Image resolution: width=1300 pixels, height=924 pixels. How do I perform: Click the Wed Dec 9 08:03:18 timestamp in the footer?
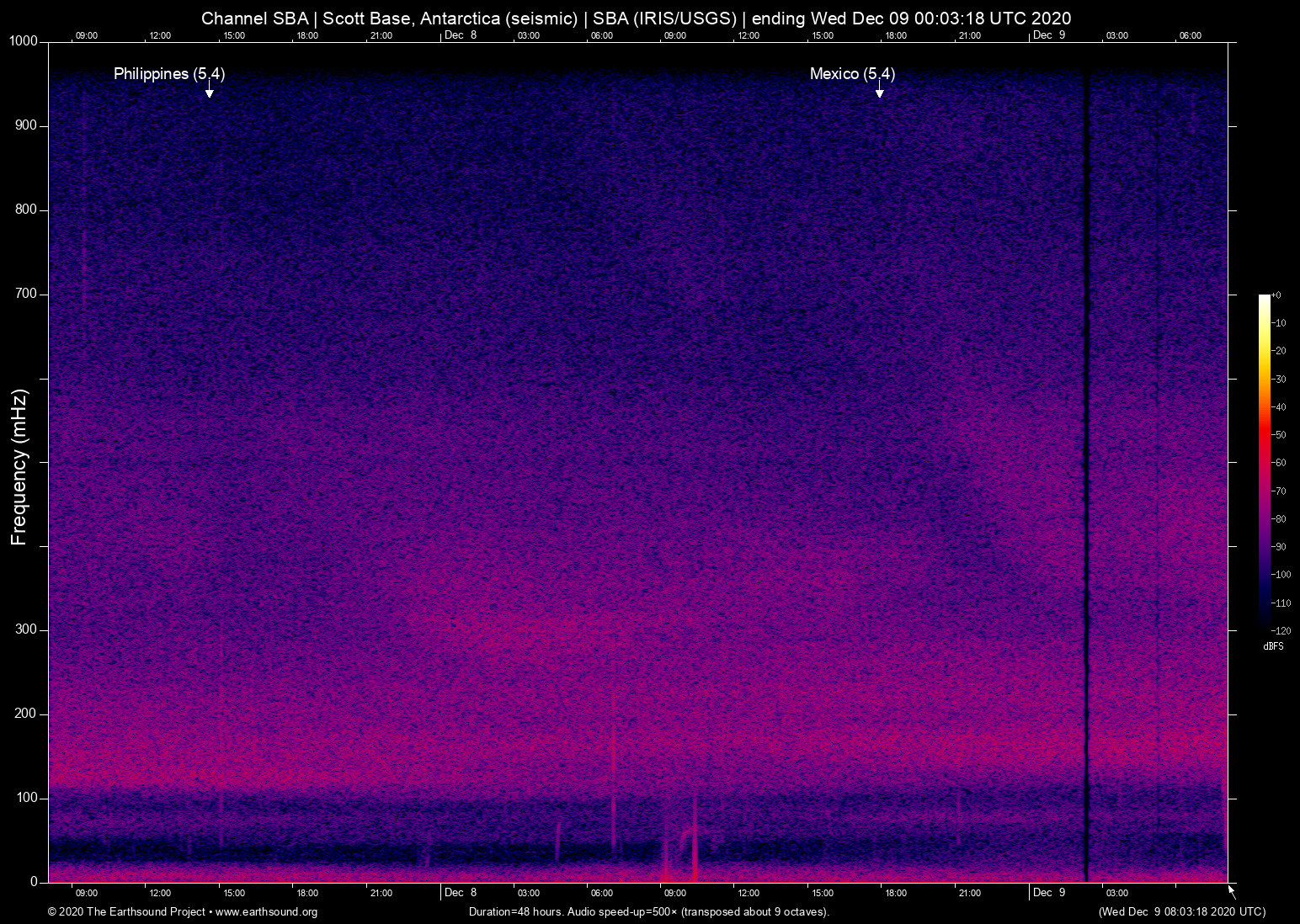[1181, 912]
